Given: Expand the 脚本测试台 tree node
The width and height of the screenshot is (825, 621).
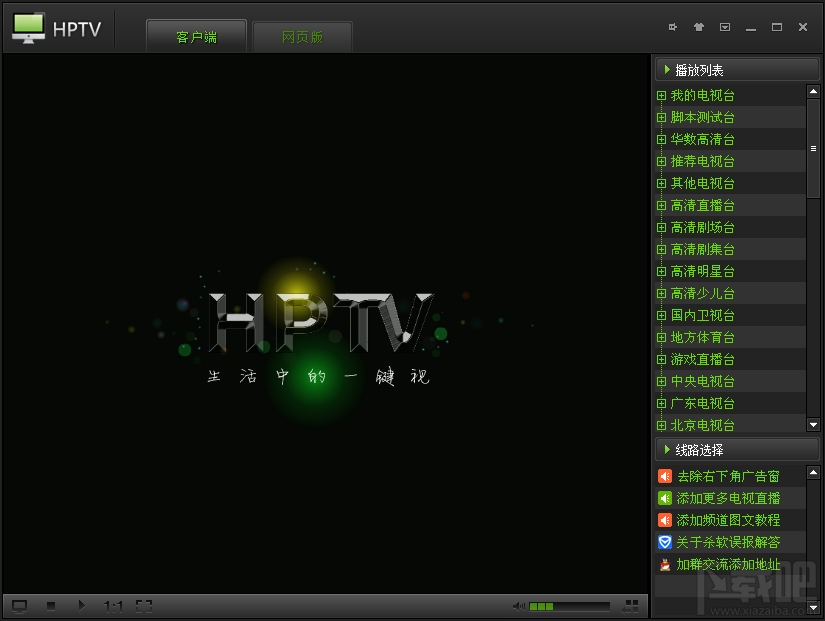Looking at the screenshot, I should 661,117.
